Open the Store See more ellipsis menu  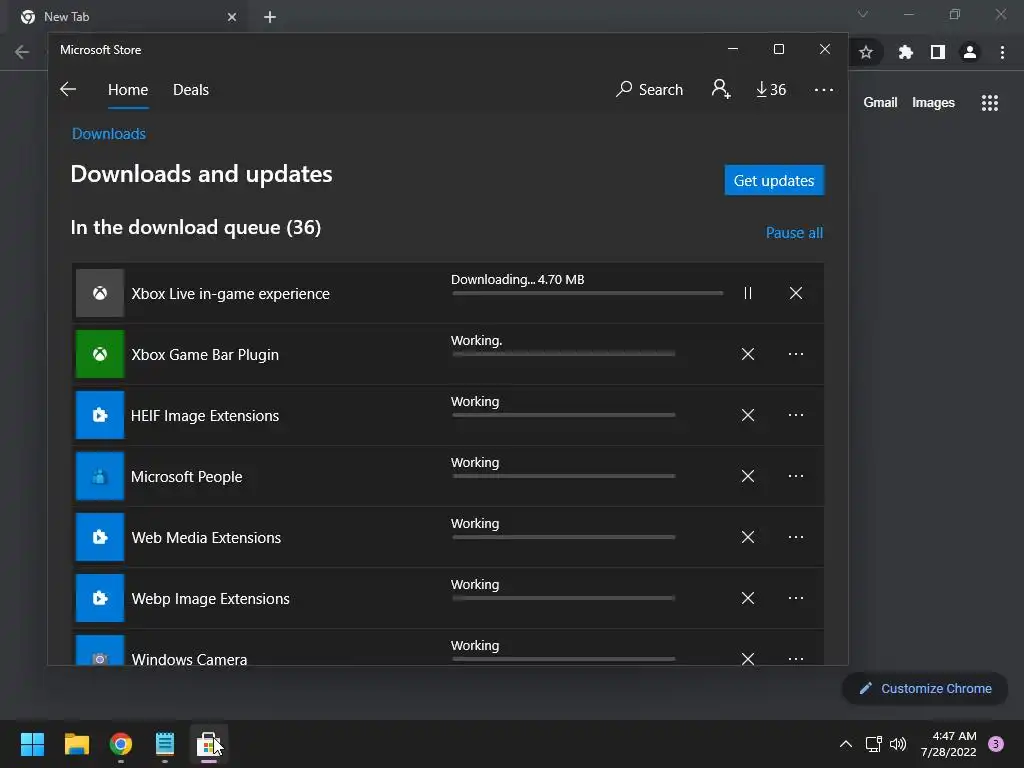pos(824,89)
